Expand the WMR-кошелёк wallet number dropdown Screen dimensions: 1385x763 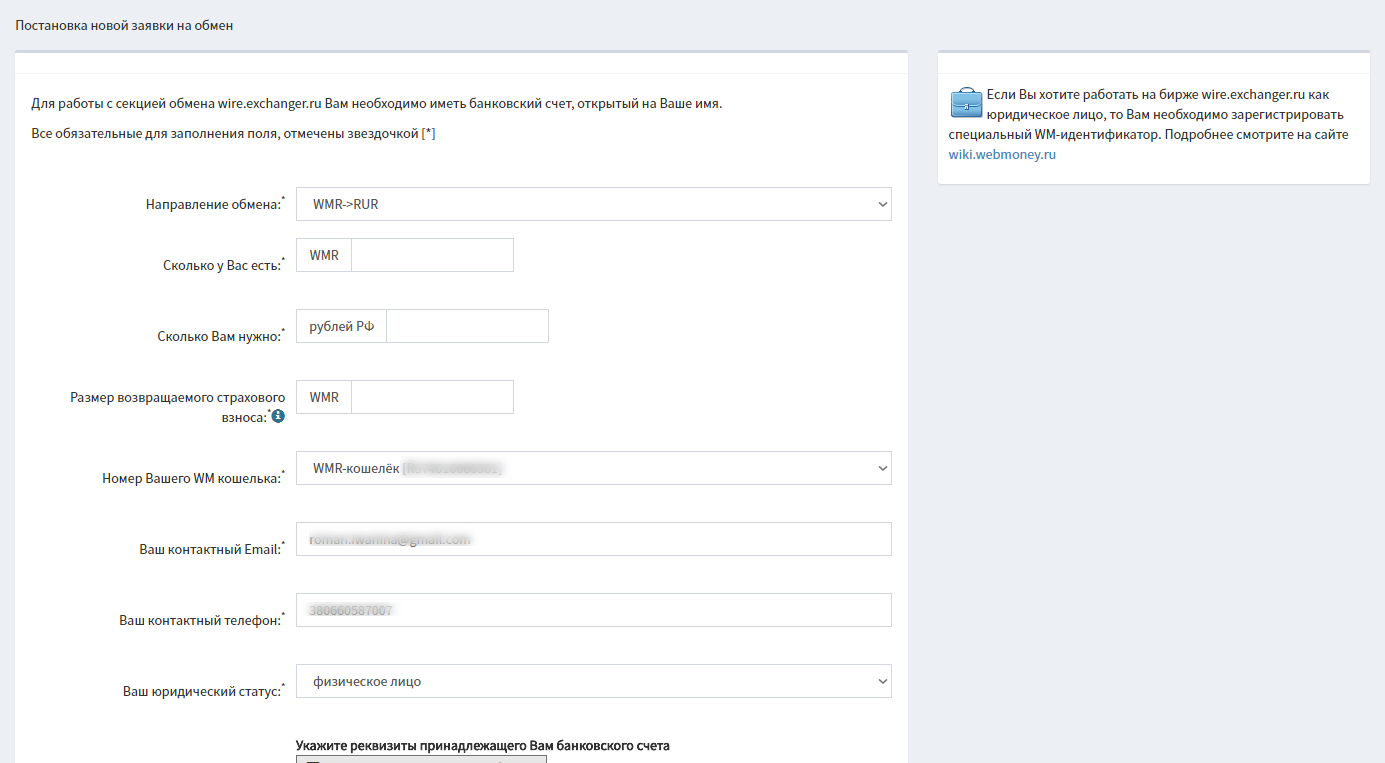(593, 468)
